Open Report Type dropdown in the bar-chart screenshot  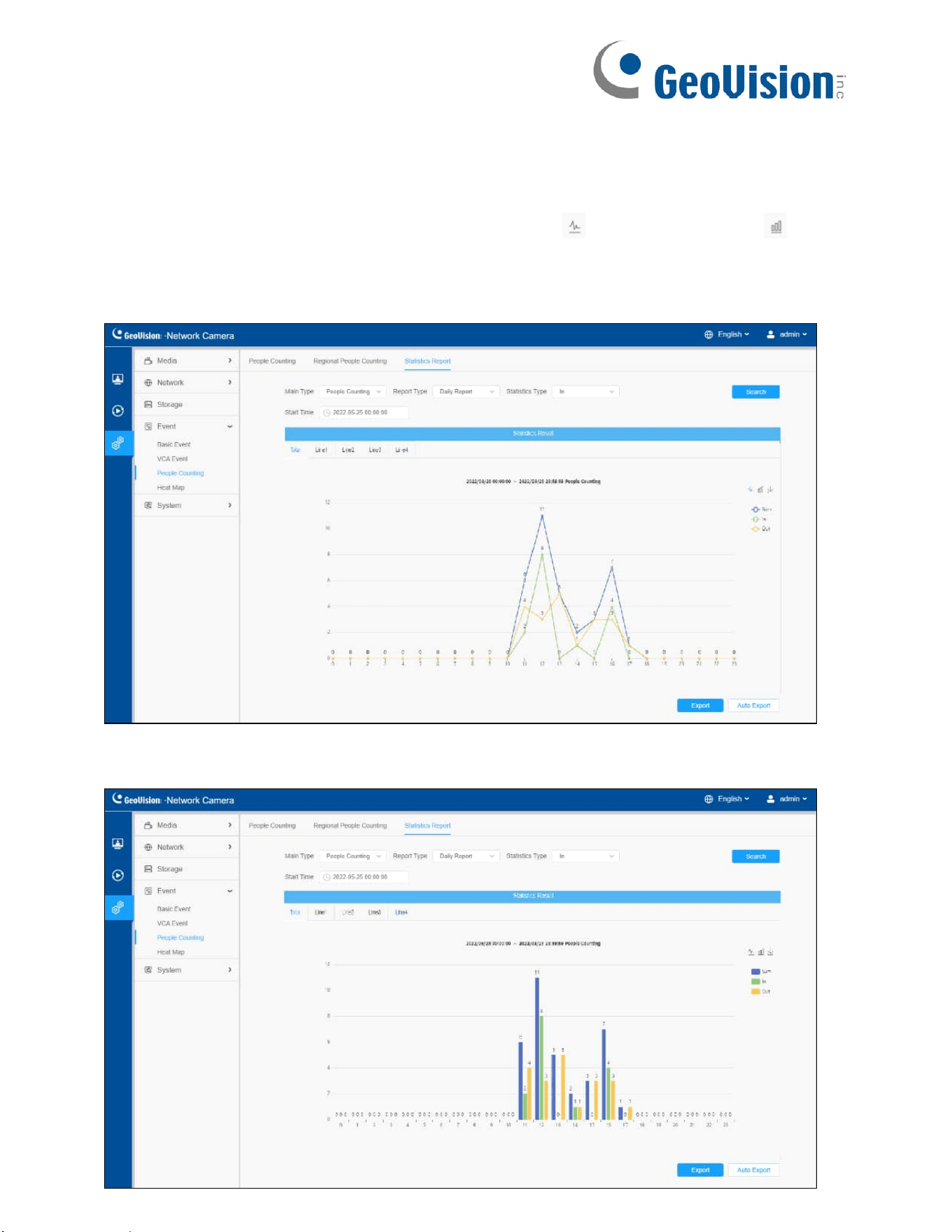pos(466,856)
